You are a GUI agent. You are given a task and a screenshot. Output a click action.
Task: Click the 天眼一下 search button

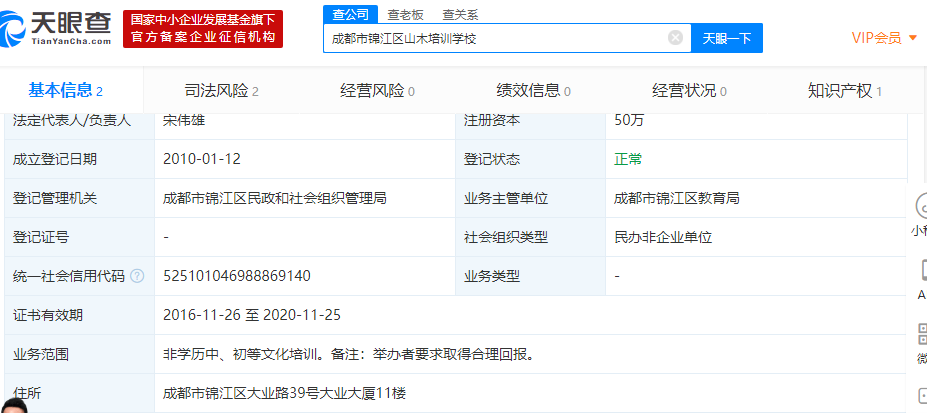727,38
